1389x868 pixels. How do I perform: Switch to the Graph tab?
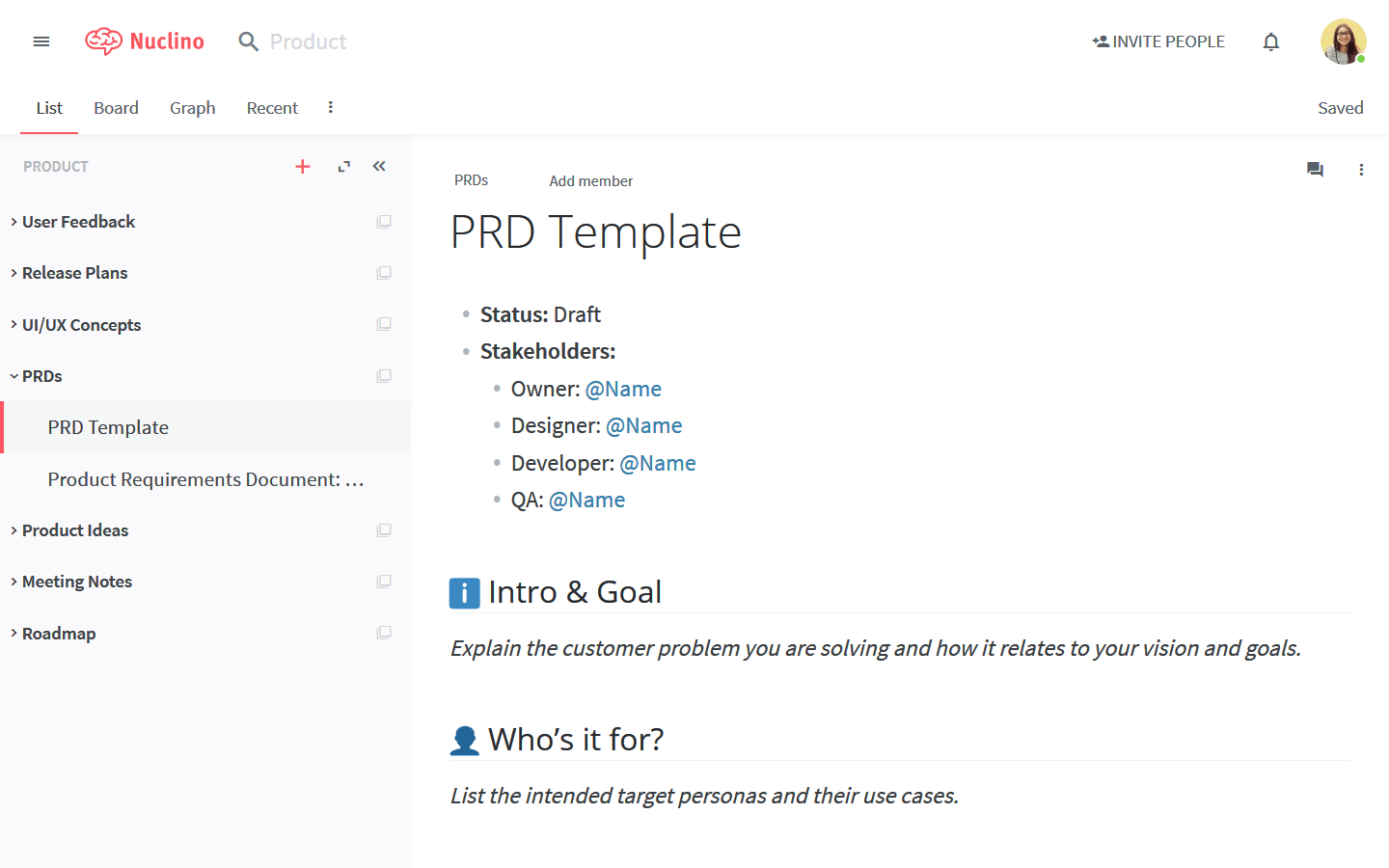pyautogui.click(x=192, y=107)
